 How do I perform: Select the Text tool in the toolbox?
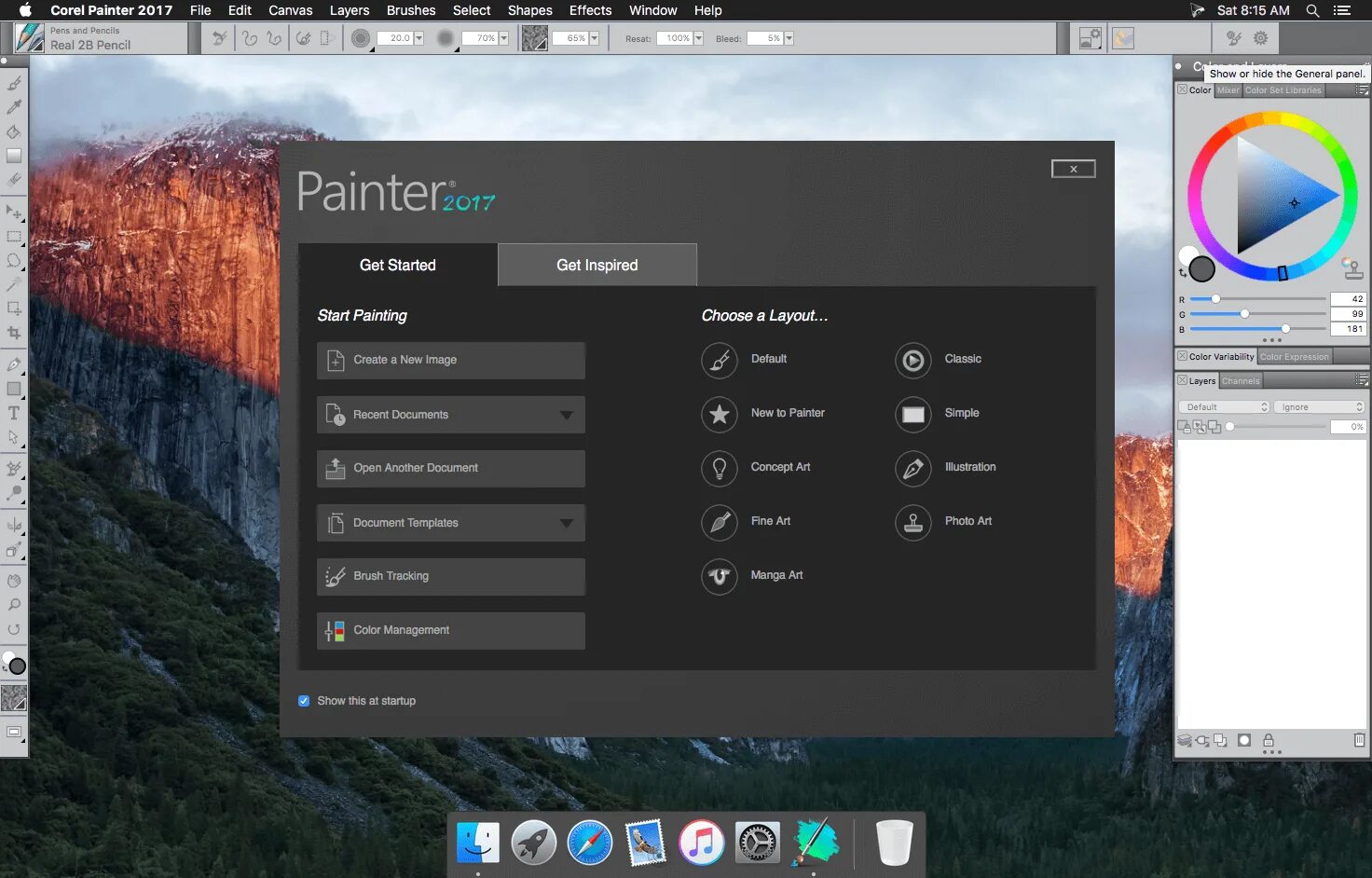click(14, 413)
